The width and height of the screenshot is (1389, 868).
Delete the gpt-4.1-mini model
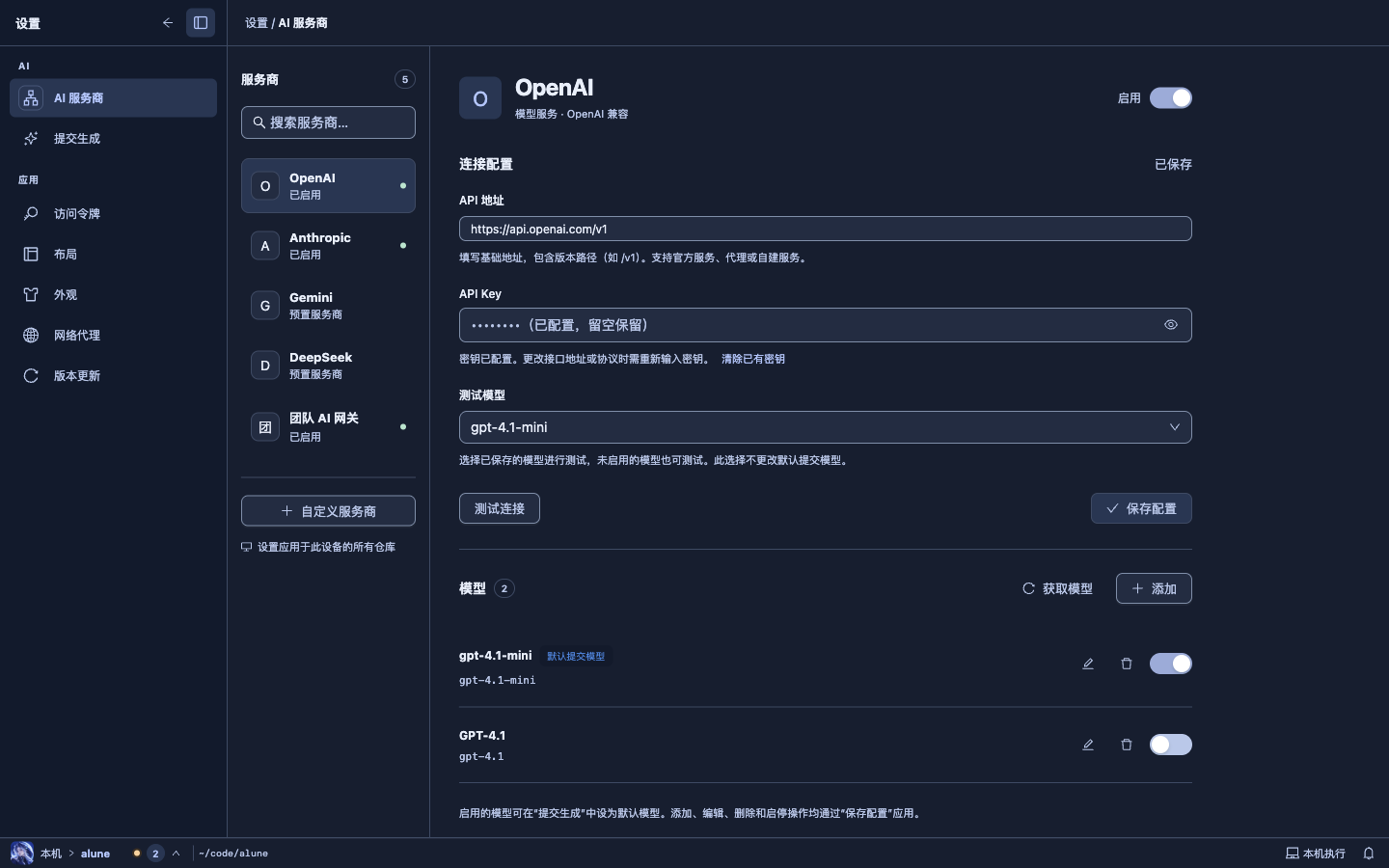pyautogui.click(x=1126, y=664)
